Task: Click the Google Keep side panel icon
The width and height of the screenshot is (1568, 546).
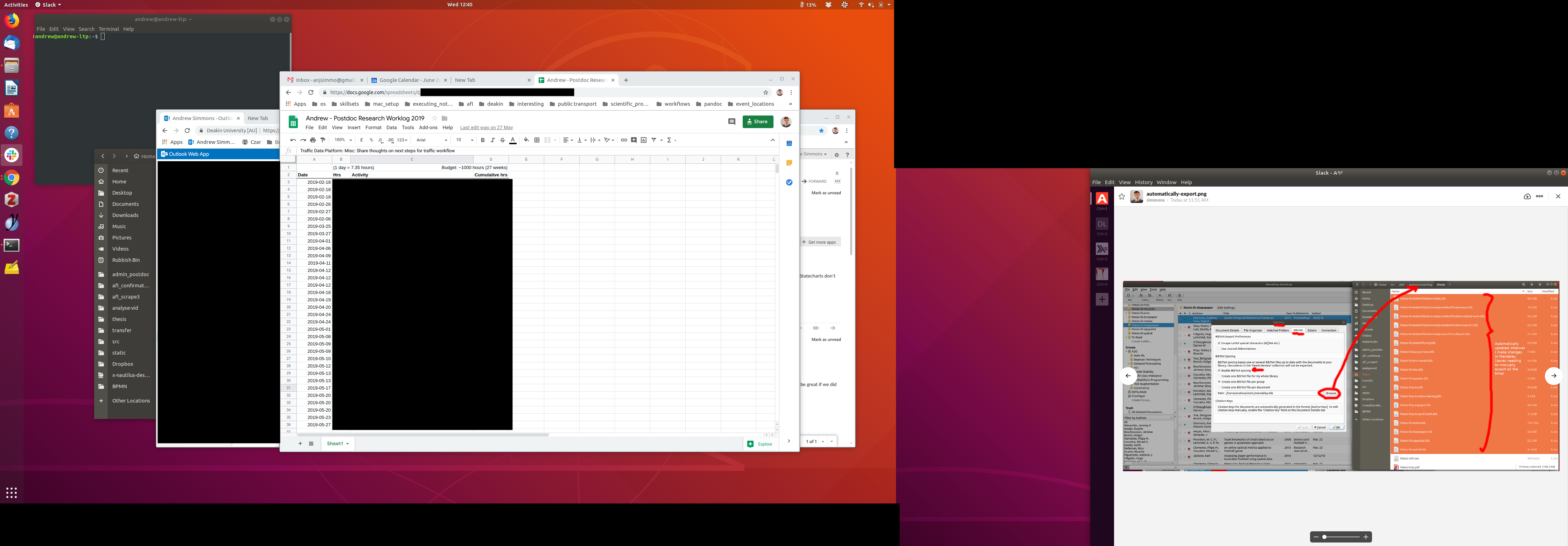Action: tap(789, 163)
